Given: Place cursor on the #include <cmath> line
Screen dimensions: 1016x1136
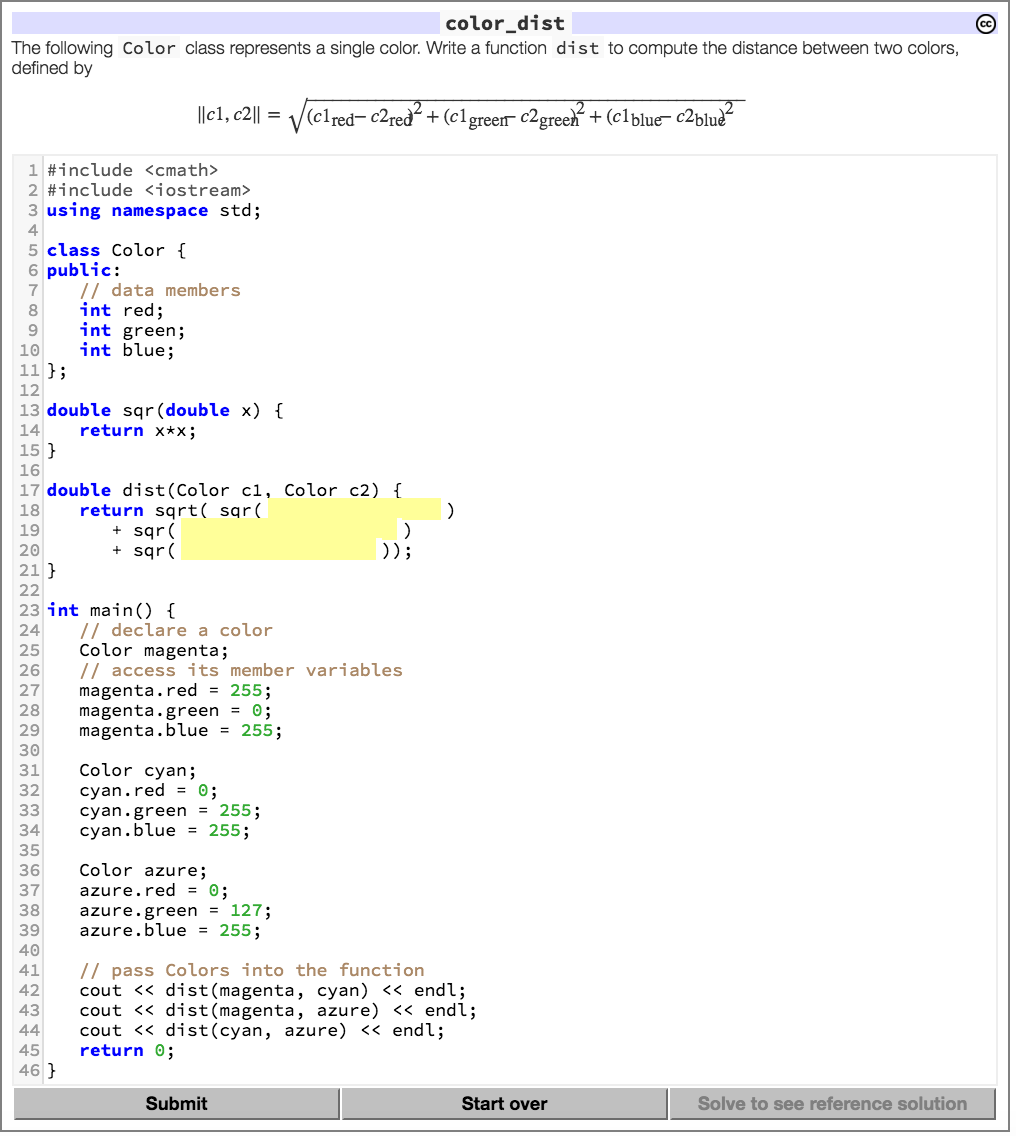Looking at the screenshot, I should click(133, 170).
